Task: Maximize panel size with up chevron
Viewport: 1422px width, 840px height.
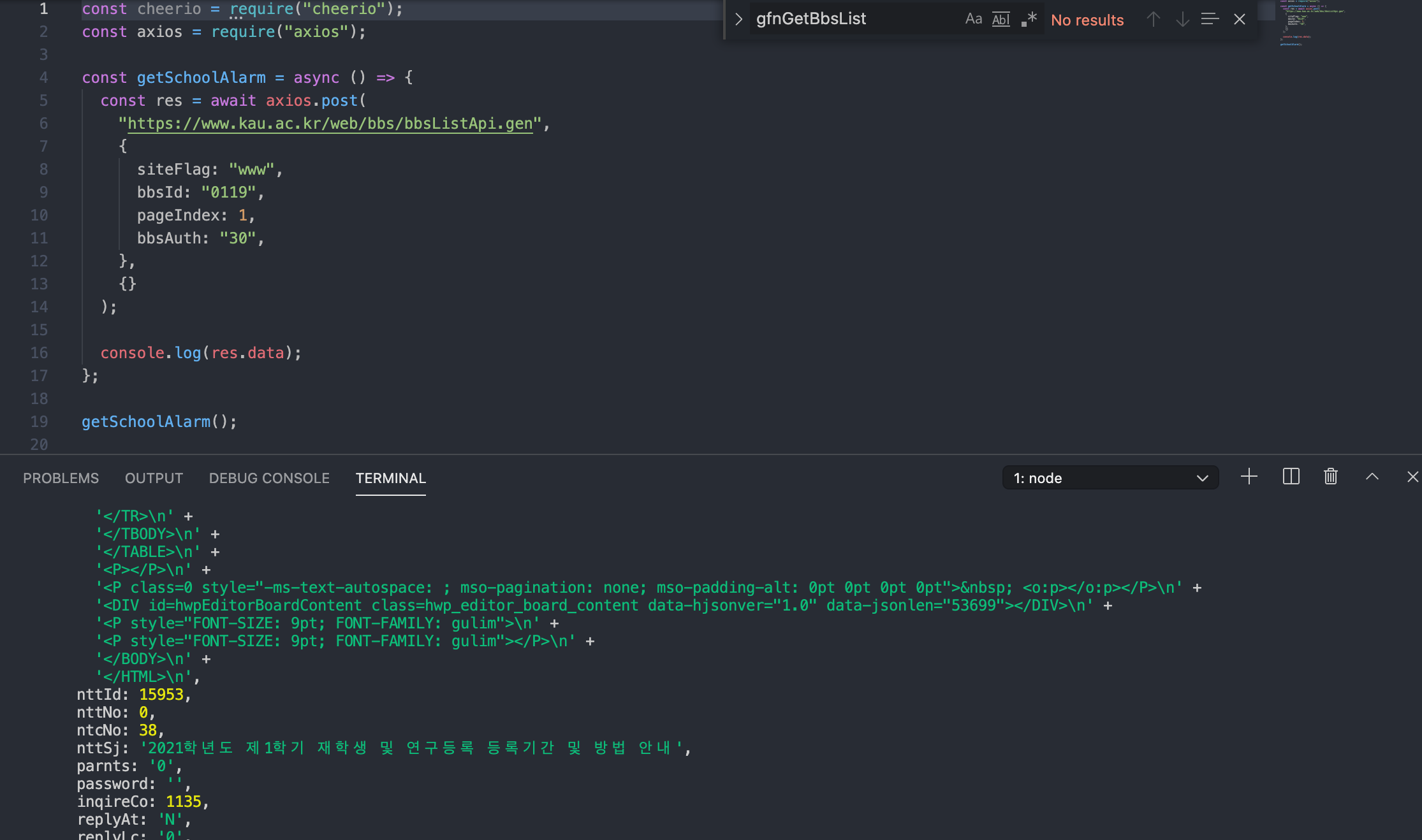Action: click(x=1372, y=477)
